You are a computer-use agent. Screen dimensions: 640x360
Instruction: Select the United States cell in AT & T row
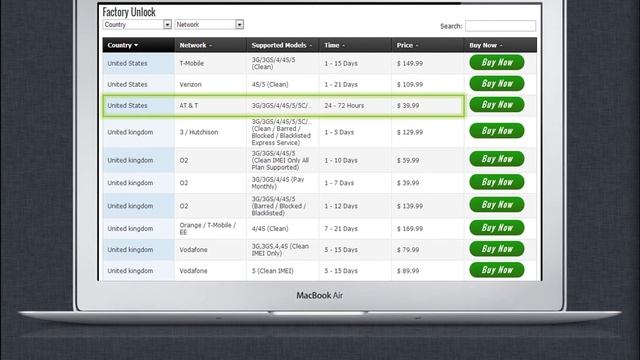[x=138, y=105]
